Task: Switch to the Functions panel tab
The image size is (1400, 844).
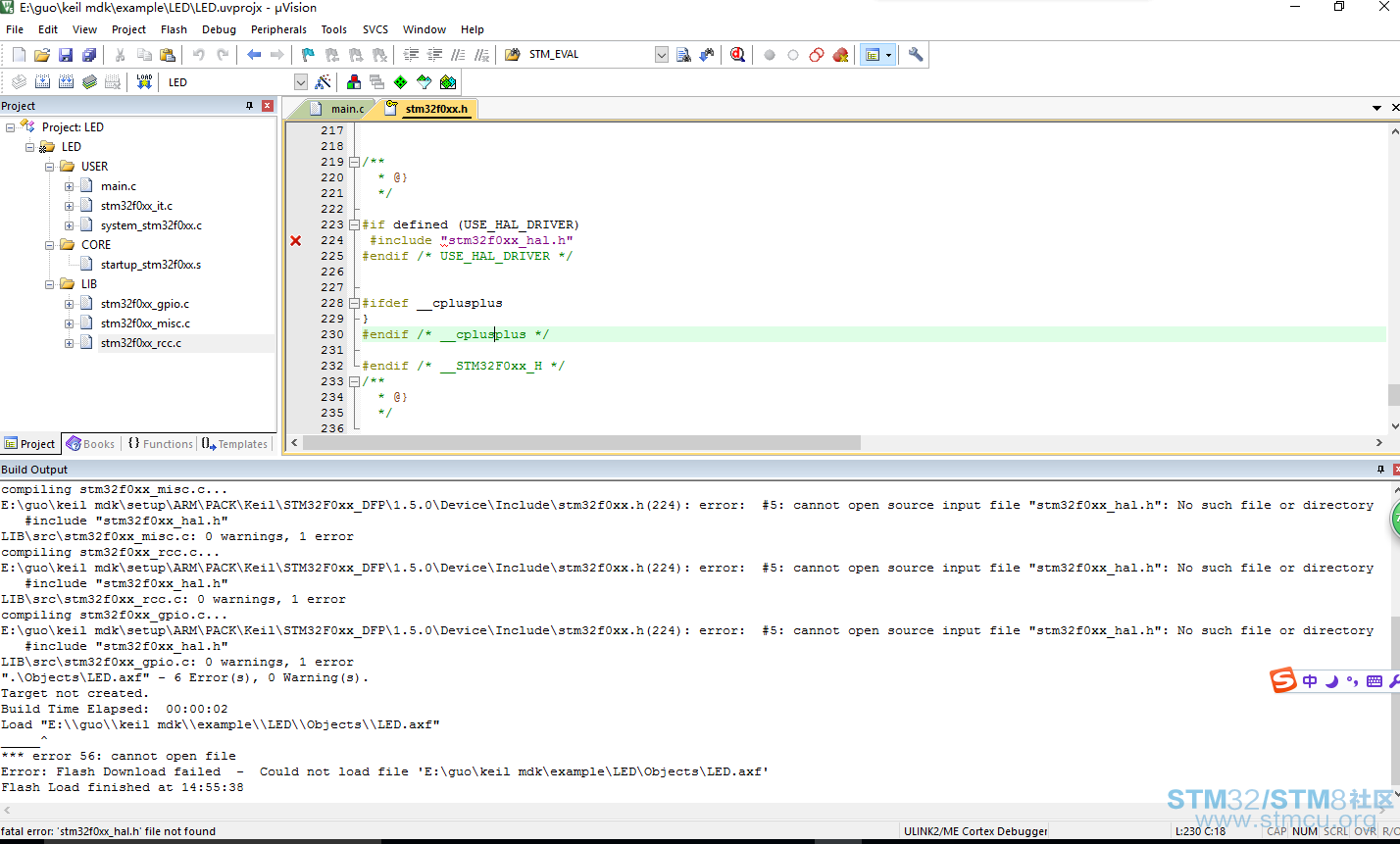Action: [161, 444]
